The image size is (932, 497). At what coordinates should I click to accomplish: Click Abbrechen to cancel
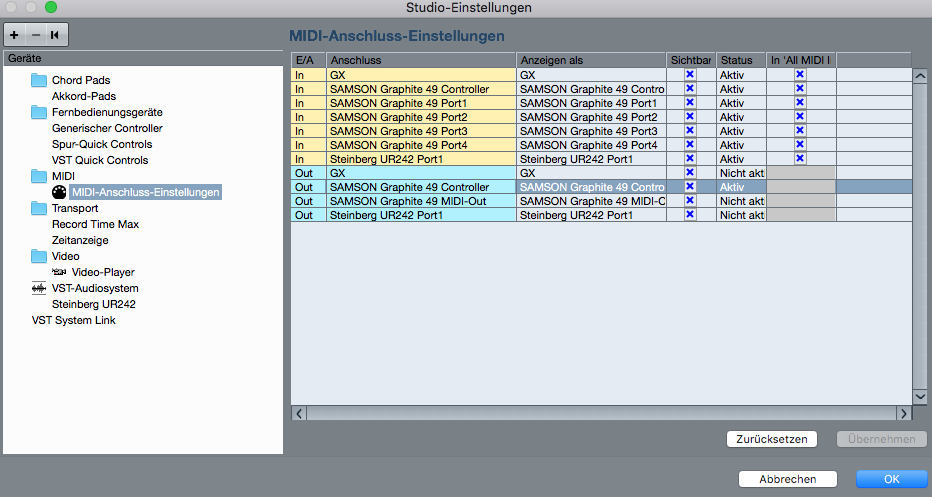[x=788, y=479]
